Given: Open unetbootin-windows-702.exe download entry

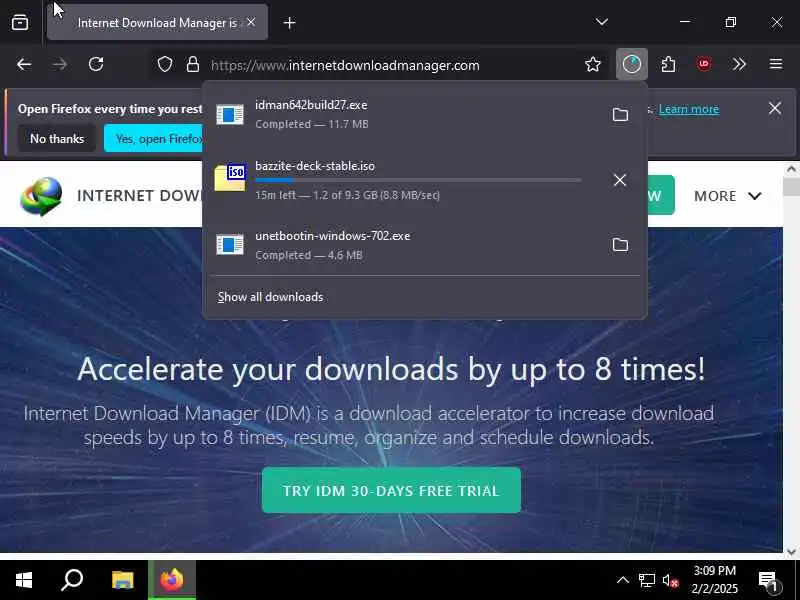Looking at the screenshot, I should pyautogui.click(x=402, y=245).
